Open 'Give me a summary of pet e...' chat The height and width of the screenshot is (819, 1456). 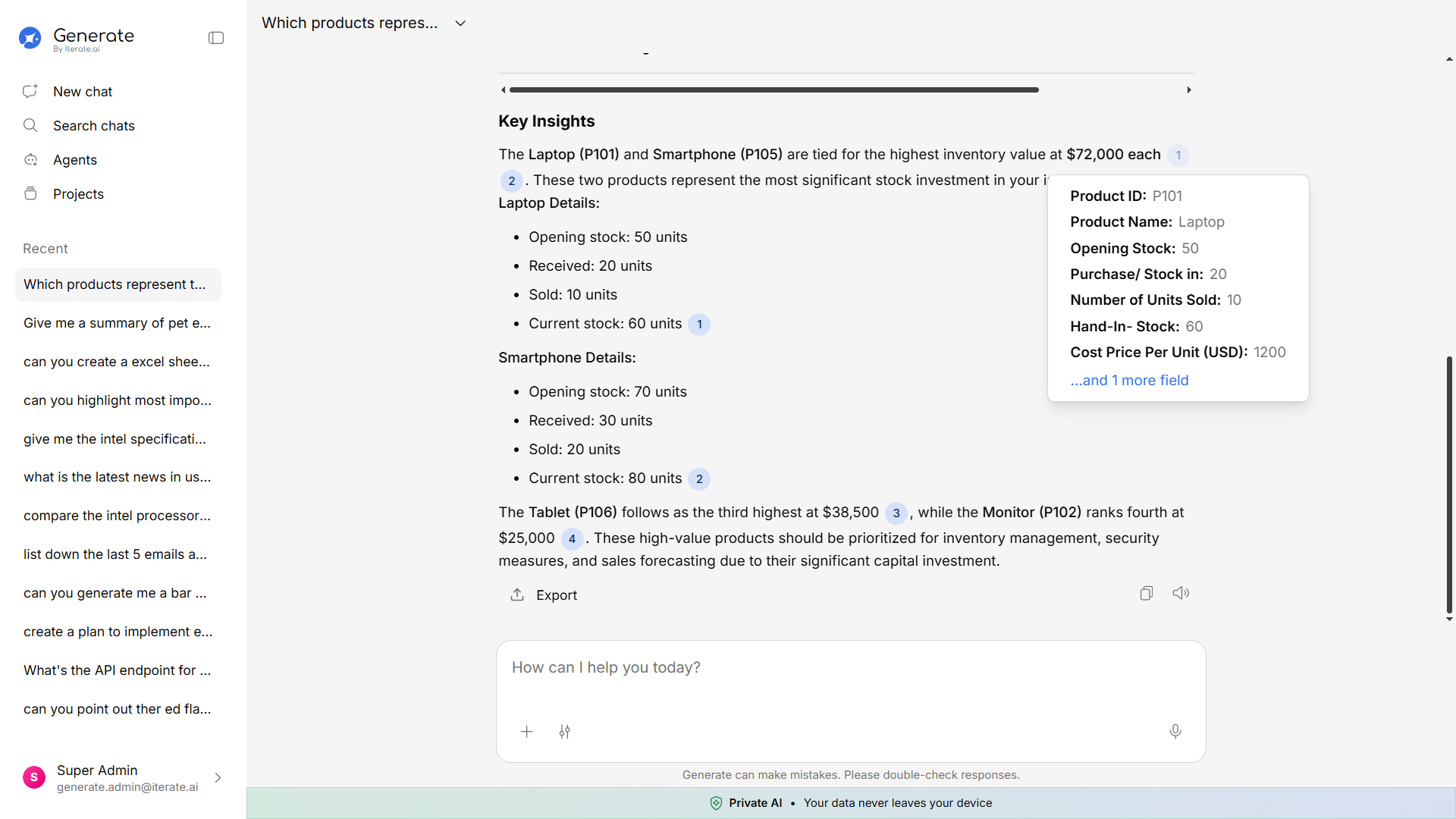117,323
